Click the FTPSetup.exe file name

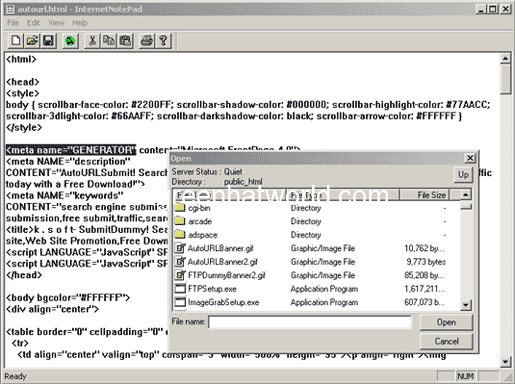point(212,289)
